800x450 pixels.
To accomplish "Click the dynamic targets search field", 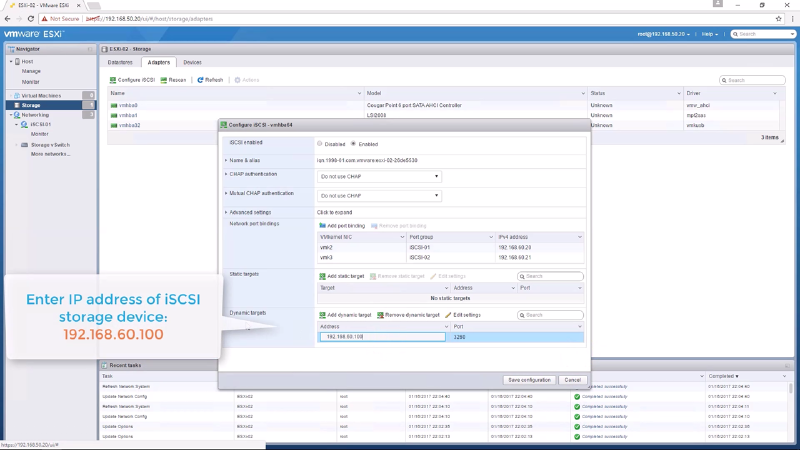I will (550, 315).
